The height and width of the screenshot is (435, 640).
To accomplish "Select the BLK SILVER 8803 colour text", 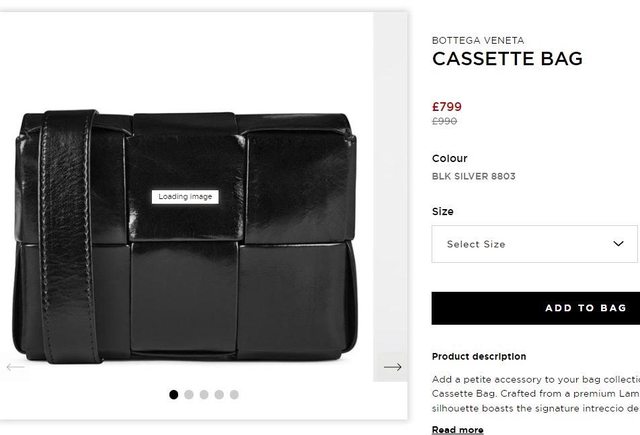I will click(474, 177).
